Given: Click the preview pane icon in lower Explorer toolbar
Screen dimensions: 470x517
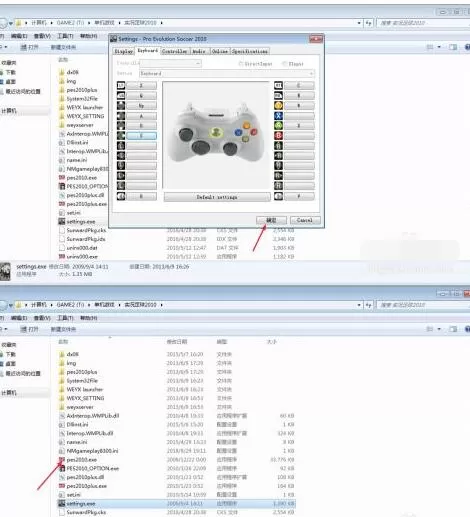Looking at the screenshot, I should tap(453, 329).
